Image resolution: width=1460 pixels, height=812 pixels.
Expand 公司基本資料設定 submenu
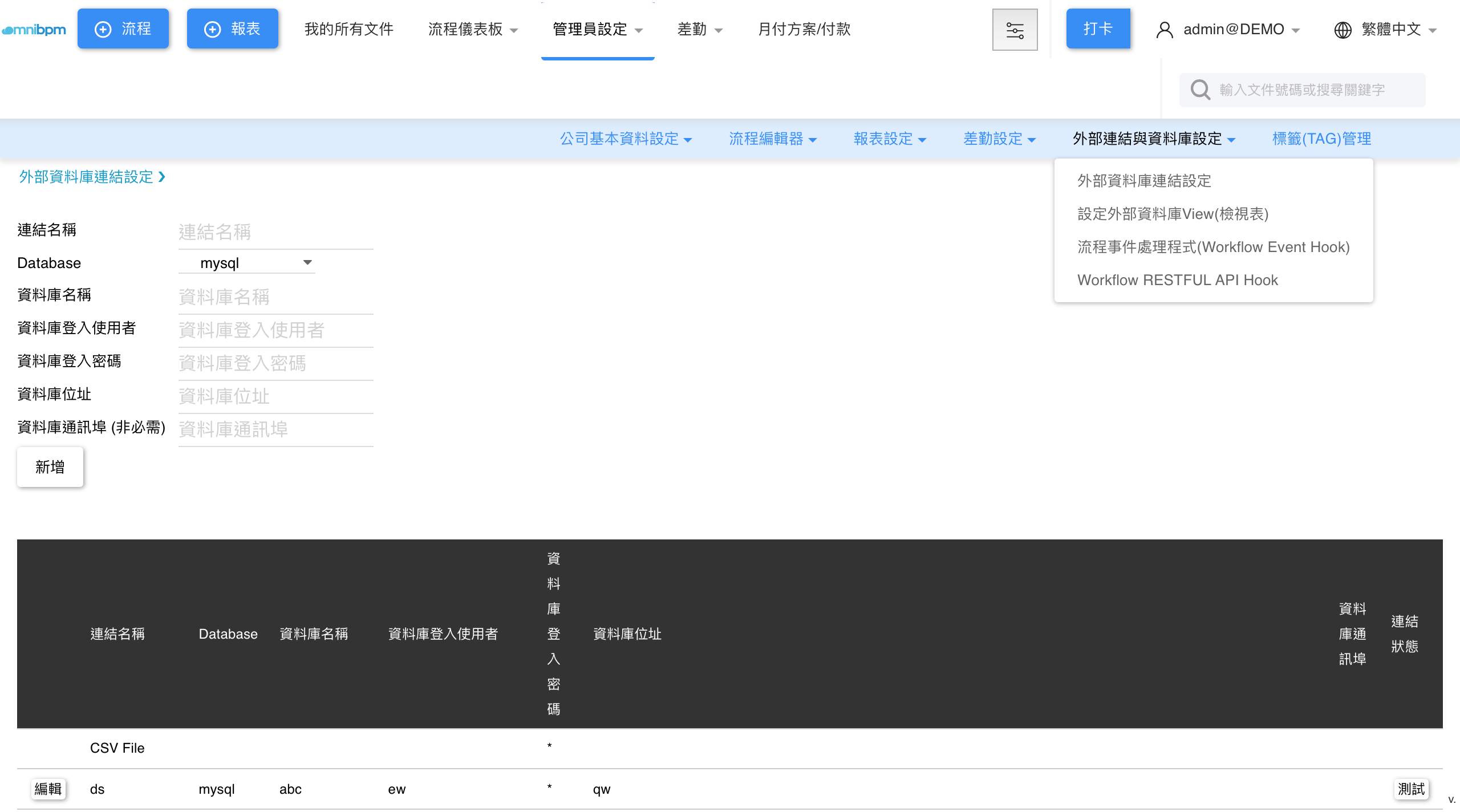626,139
